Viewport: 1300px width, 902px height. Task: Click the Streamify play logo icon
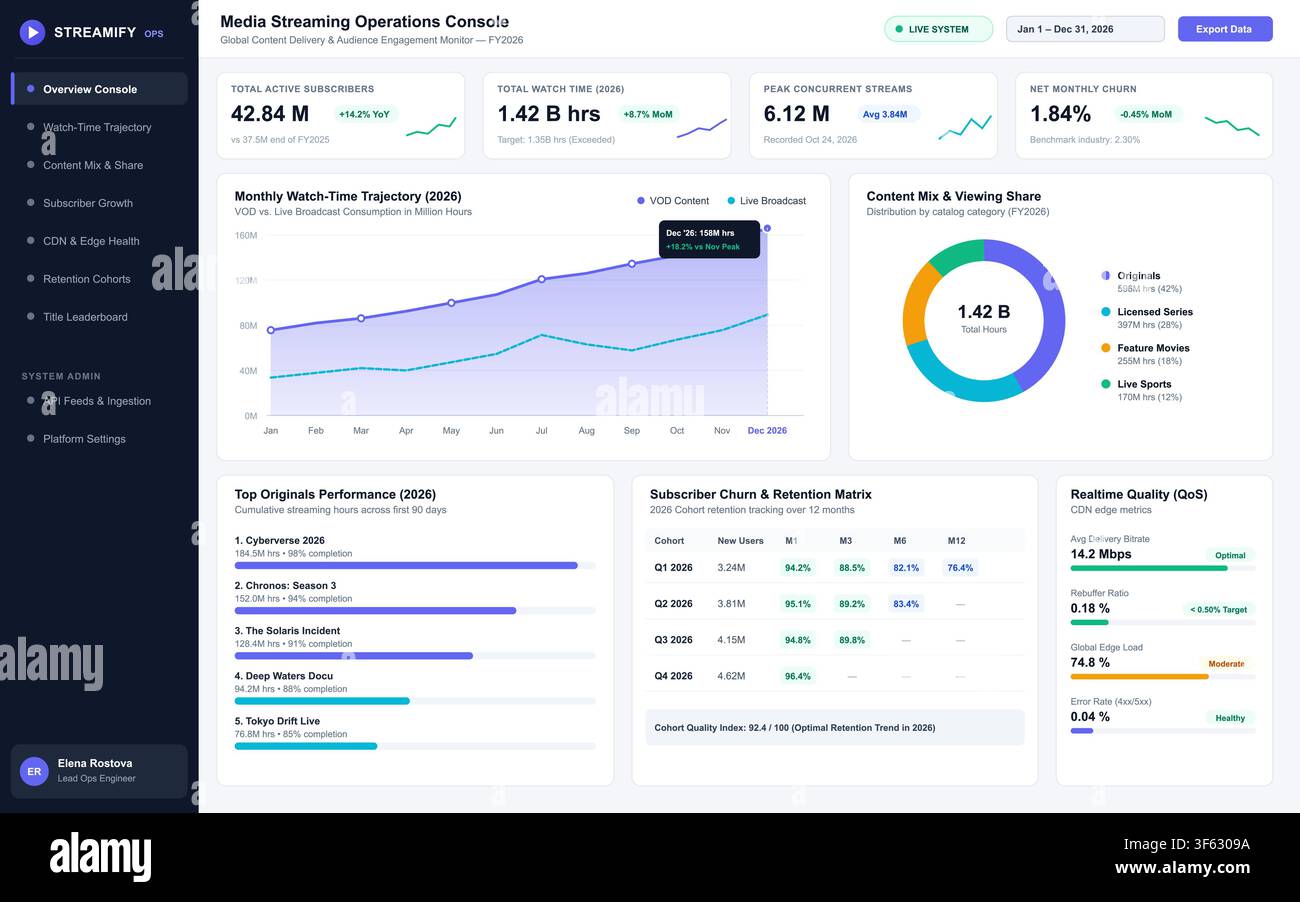(32, 32)
